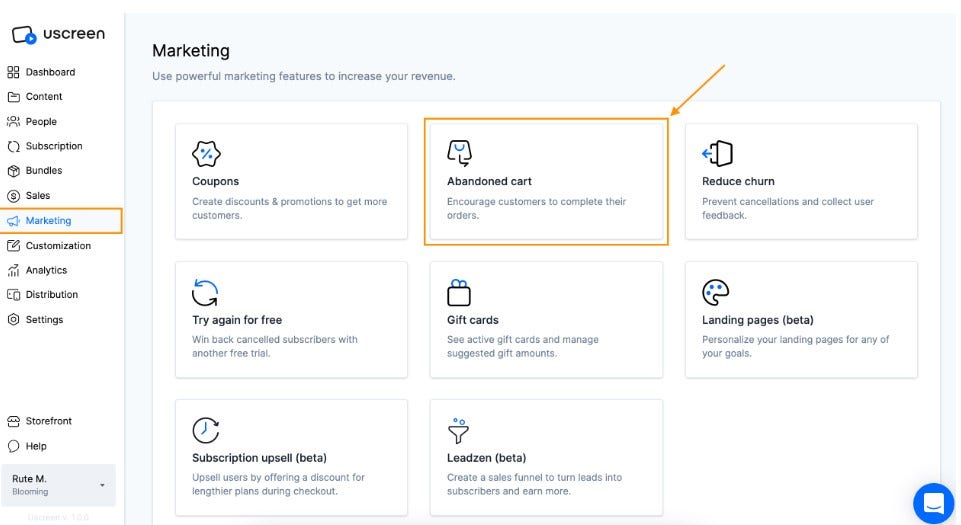Click the People icon in sidebar

tap(13, 121)
